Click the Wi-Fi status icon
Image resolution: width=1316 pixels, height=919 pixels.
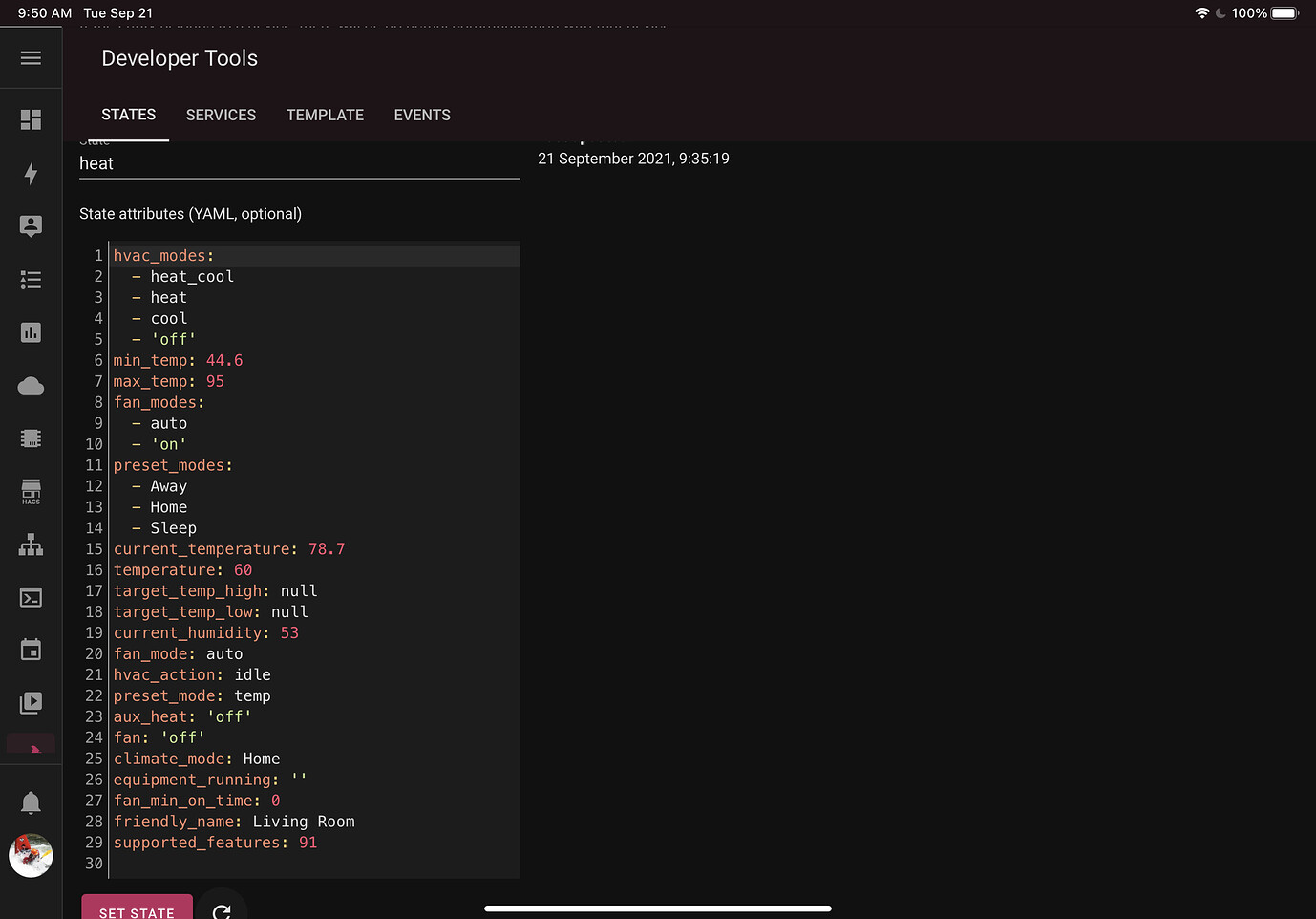(1202, 13)
